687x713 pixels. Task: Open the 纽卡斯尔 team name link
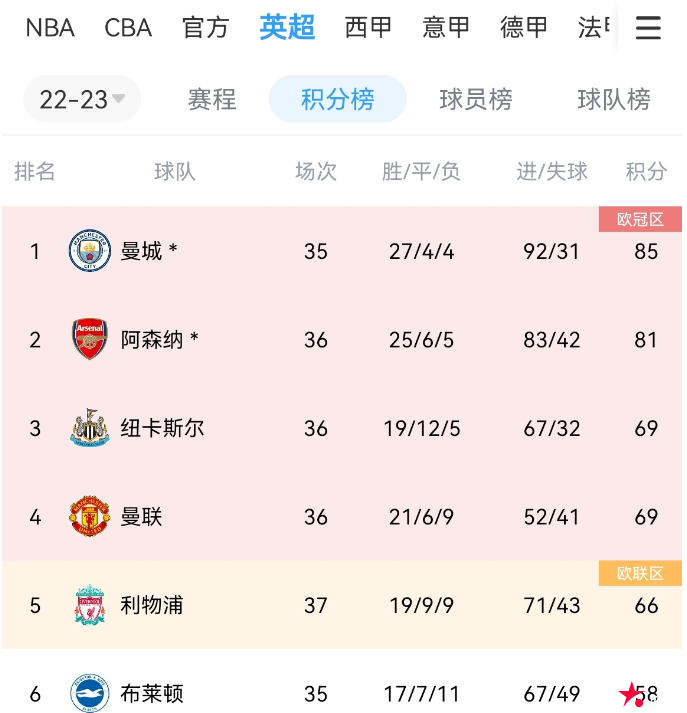click(162, 428)
